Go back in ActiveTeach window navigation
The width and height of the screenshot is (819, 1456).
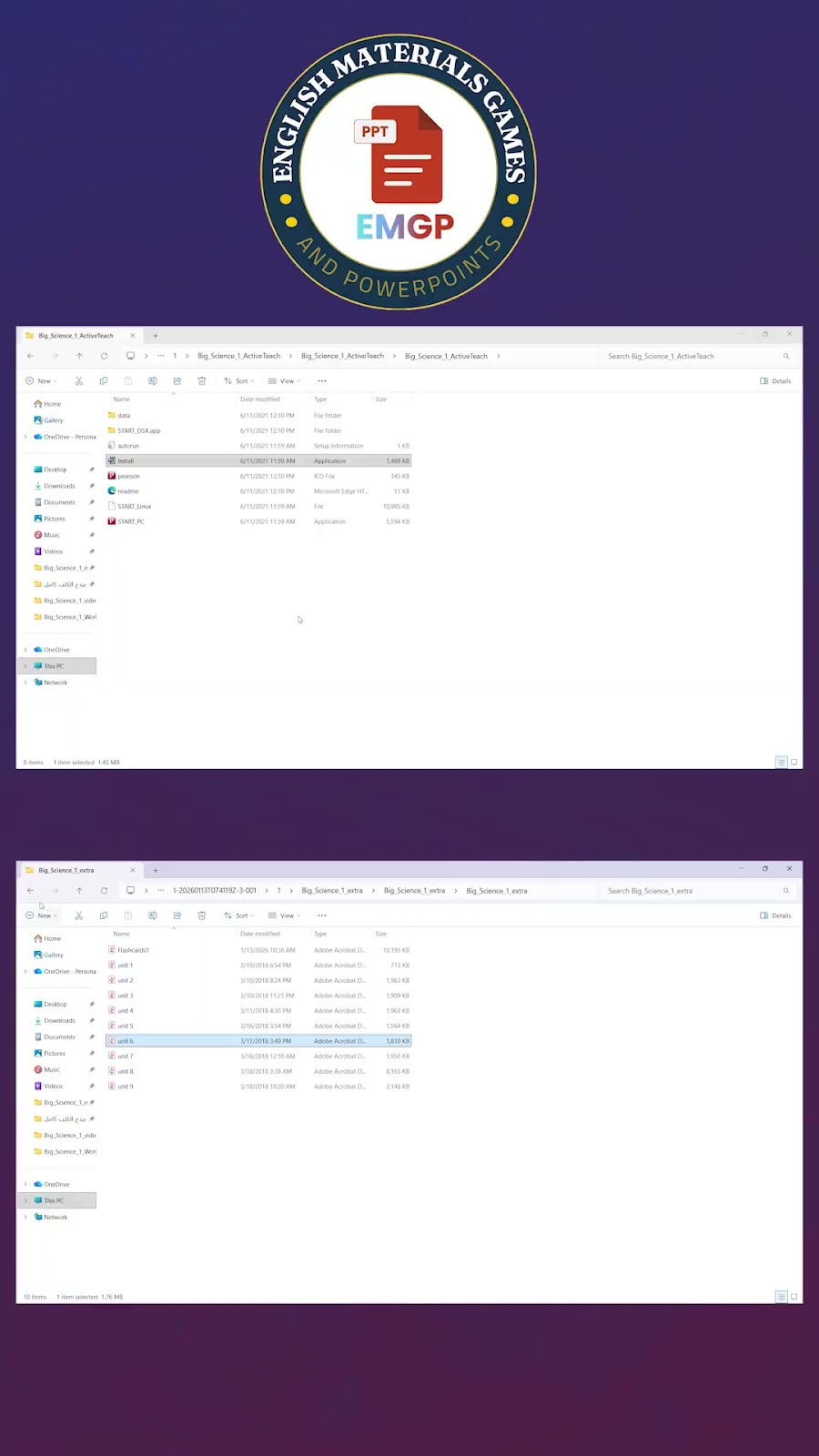tap(30, 356)
